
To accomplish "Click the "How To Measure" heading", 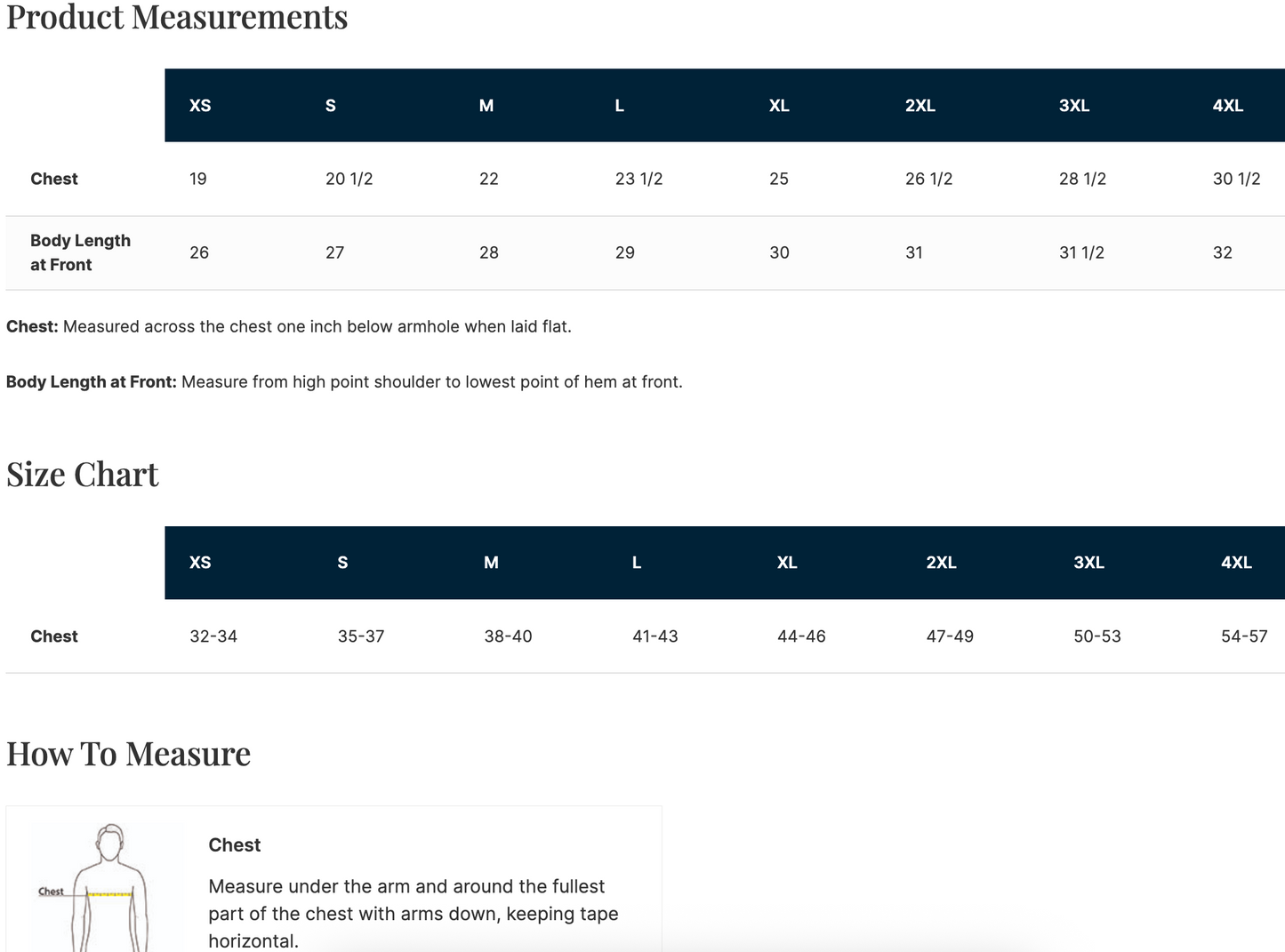I will click(128, 754).
